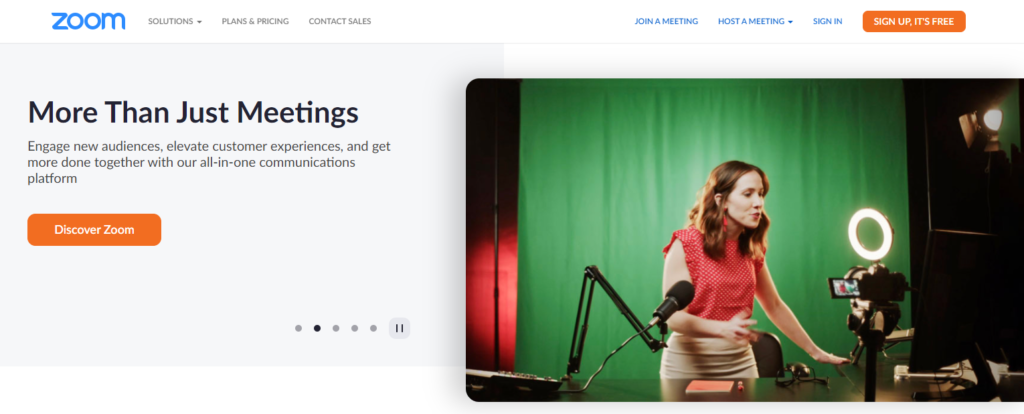Screen dimensions: 1024x414
Task: Open the Sign In link
Action: pos(827,21)
